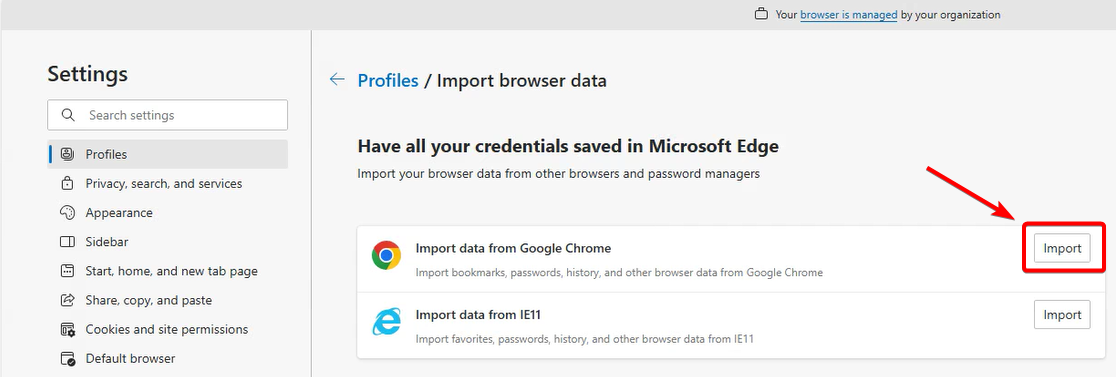Viewport: 1116px width, 377px height.
Task: Click the Default browser icon
Action: (68, 359)
